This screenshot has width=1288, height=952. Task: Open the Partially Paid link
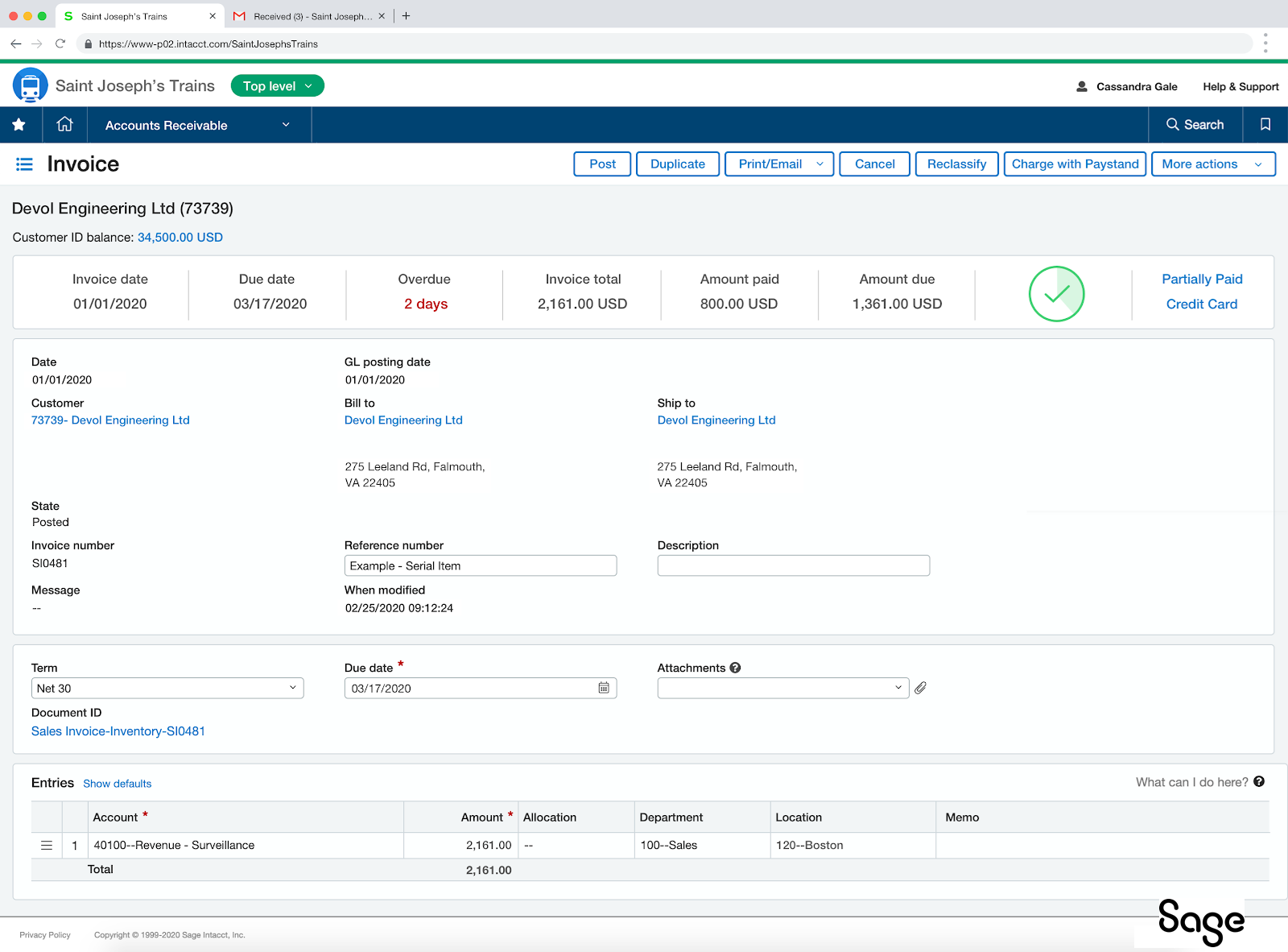coord(1202,279)
